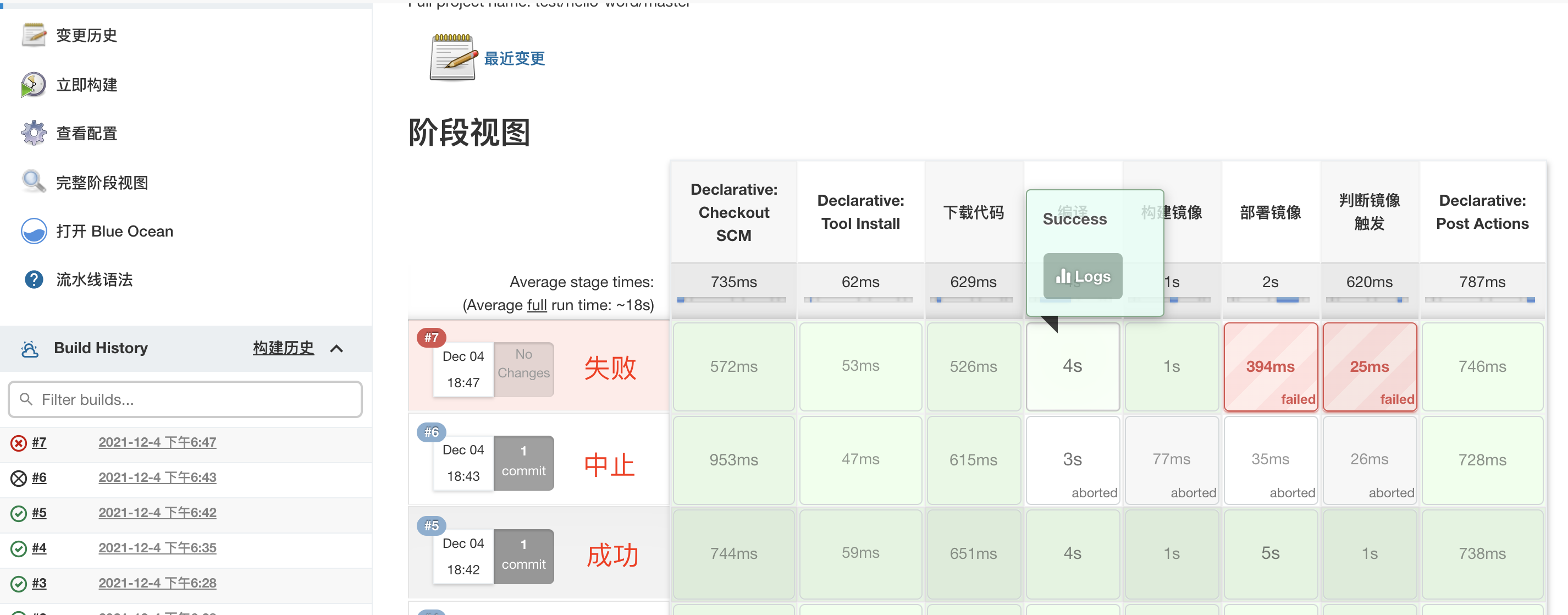Click the 流水线语法 help question icon
Viewport: 1568px width, 615px height.
(x=34, y=279)
